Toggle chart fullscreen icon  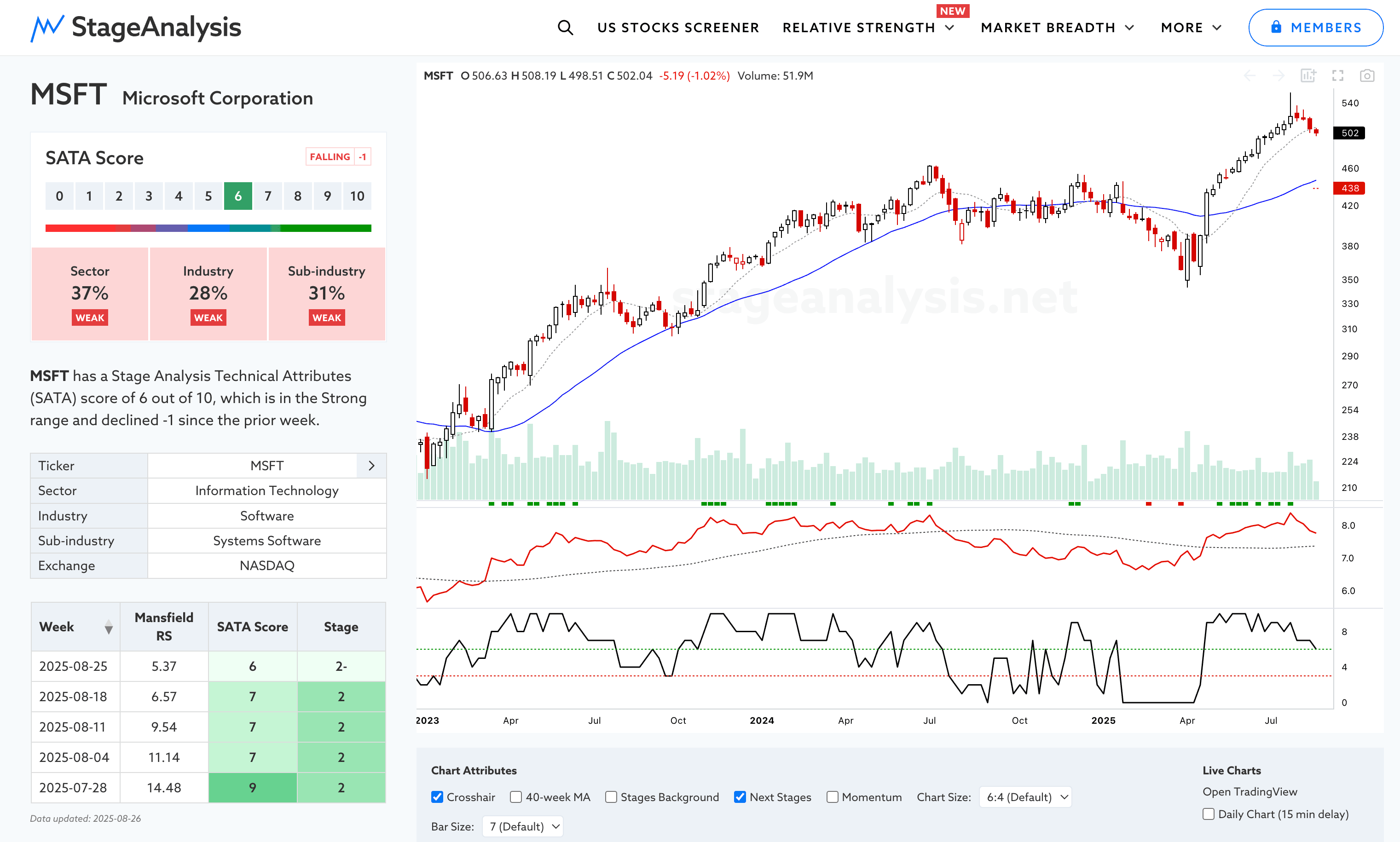(1337, 75)
